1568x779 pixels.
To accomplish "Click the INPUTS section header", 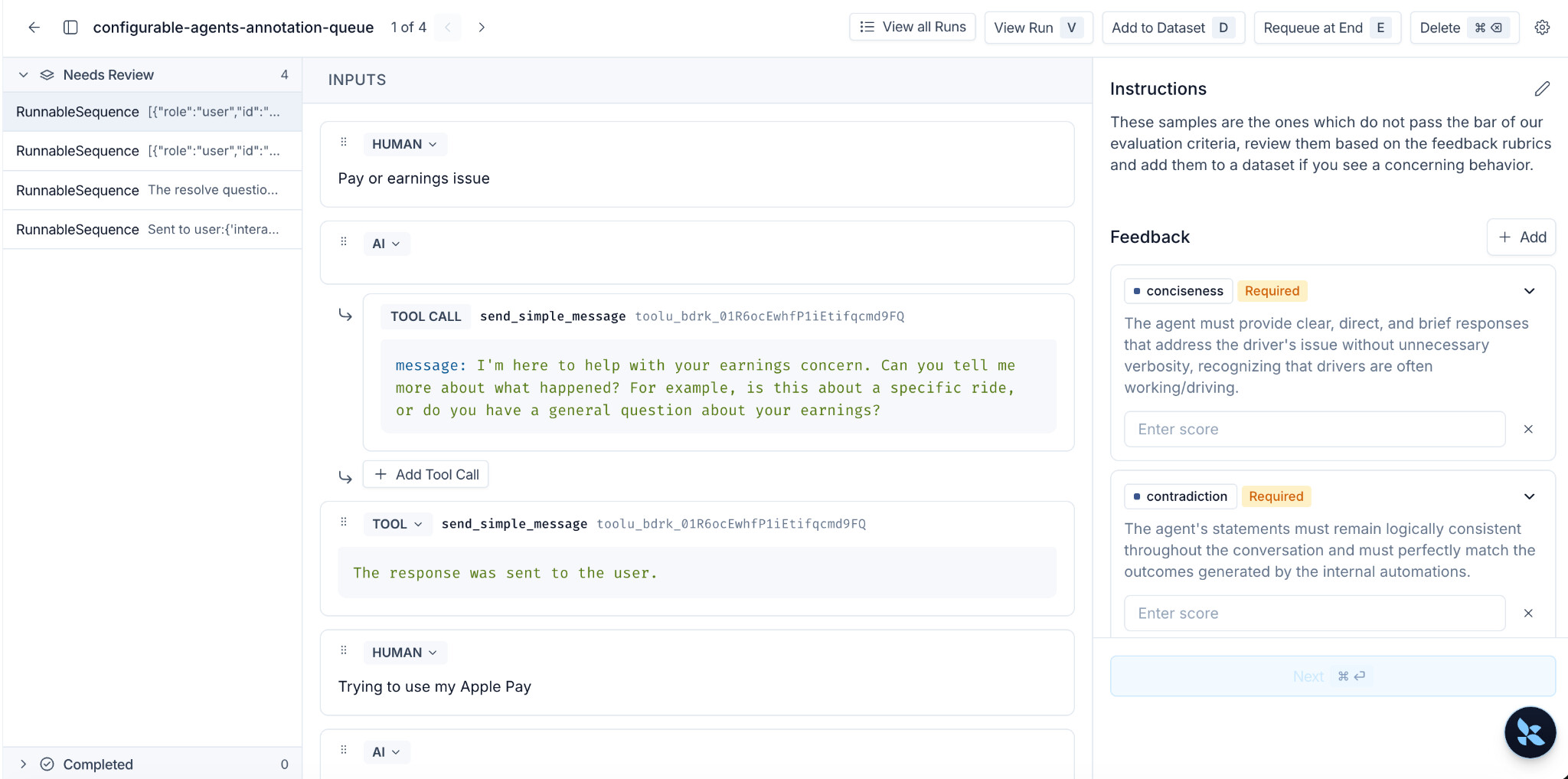I will click(357, 80).
